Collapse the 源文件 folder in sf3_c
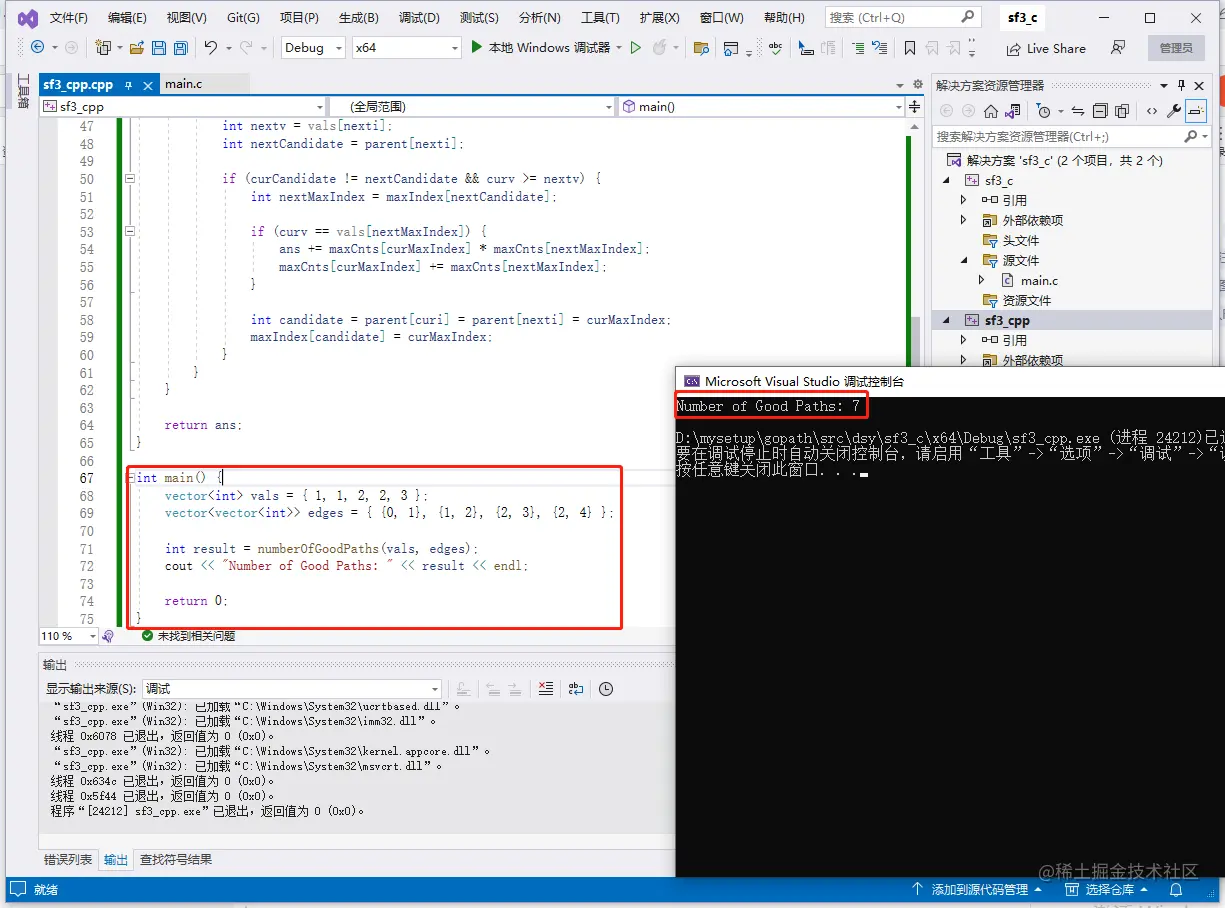 click(964, 260)
